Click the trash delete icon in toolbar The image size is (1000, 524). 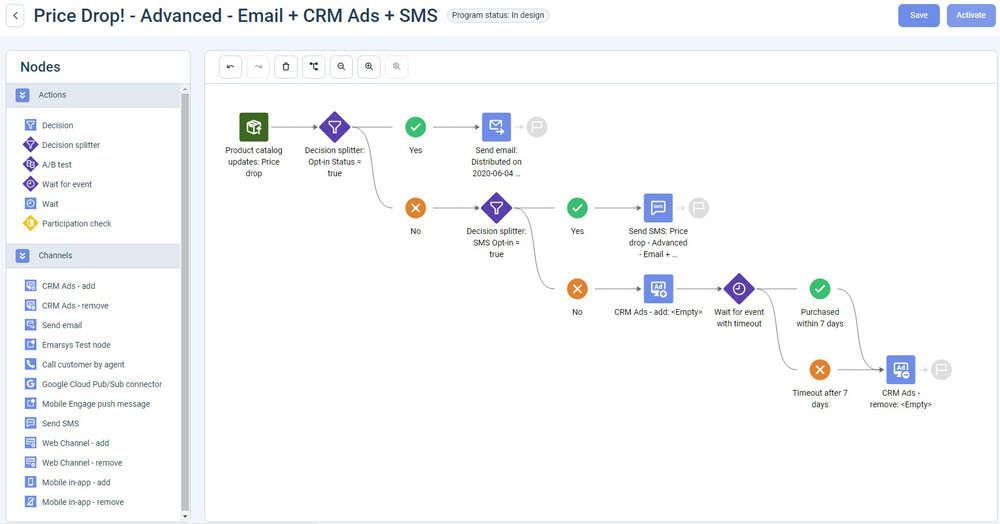point(286,67)
